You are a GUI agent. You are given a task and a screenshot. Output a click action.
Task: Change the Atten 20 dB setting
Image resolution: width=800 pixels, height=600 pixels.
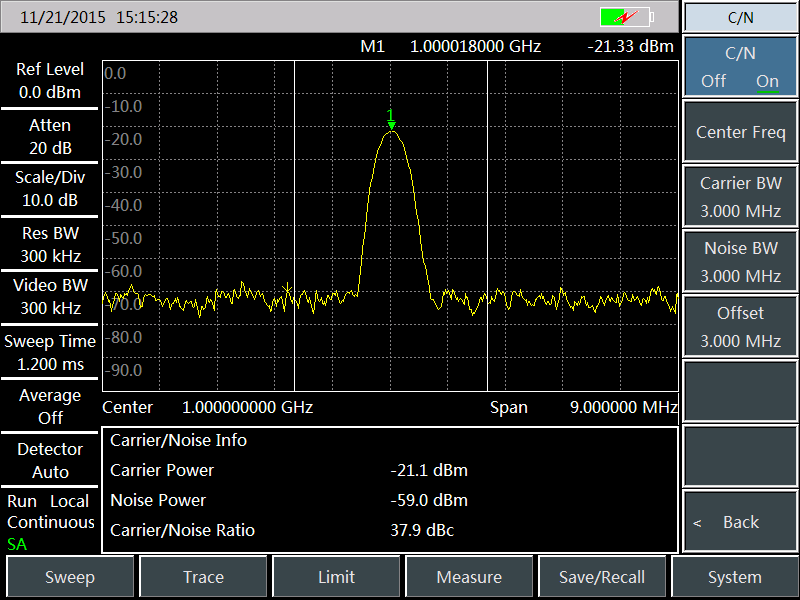50,136
